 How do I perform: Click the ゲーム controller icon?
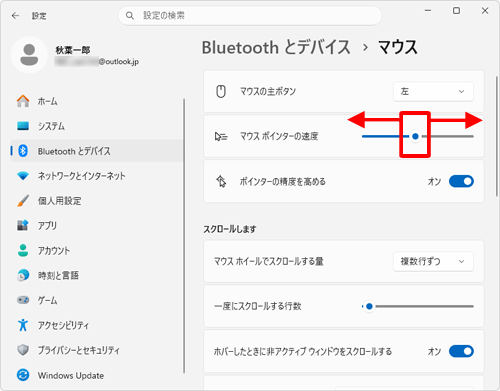(x=23, y=300)
